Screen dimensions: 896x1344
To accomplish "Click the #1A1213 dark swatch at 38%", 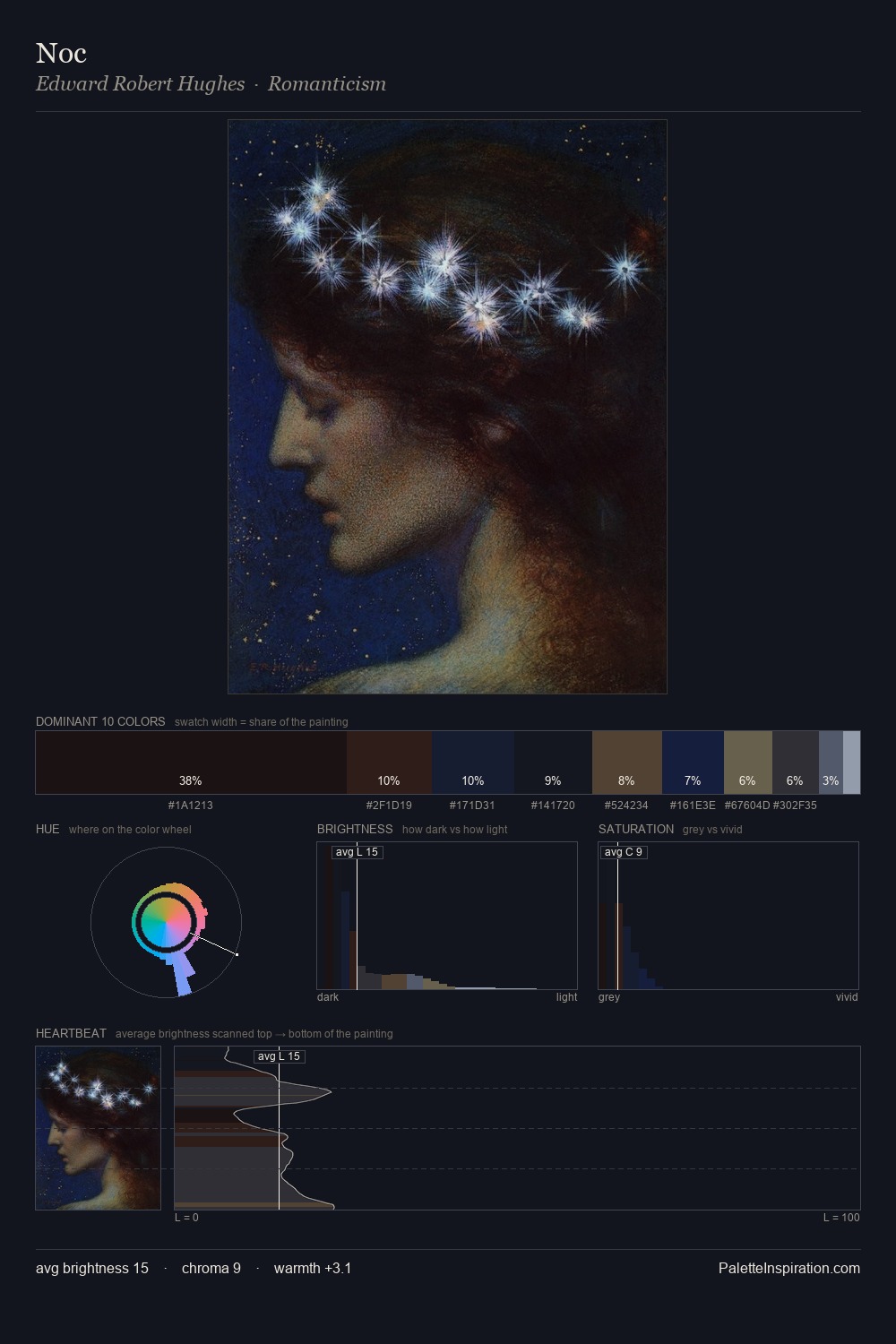I will (191, 762).
